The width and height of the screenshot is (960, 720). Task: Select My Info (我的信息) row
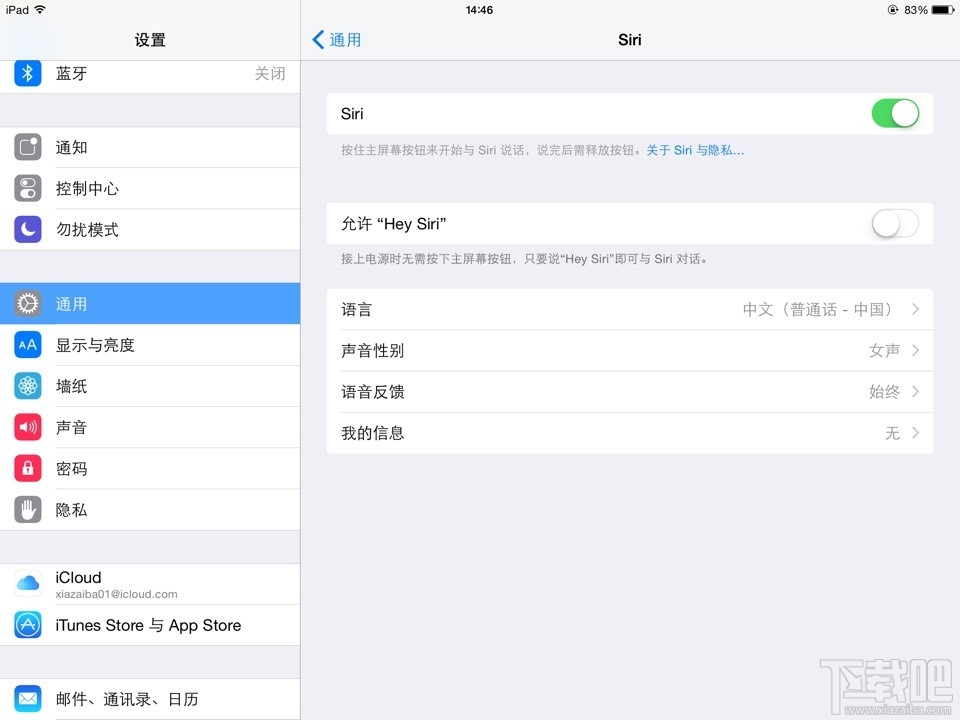click(630, 432)
